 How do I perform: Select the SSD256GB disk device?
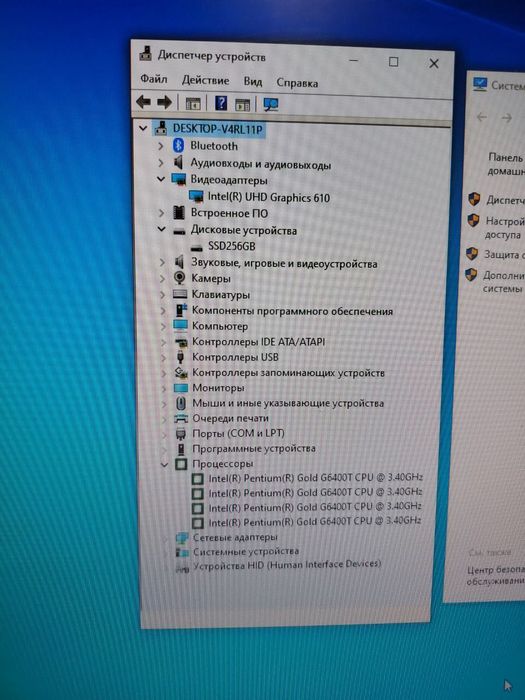coord(232,246)
